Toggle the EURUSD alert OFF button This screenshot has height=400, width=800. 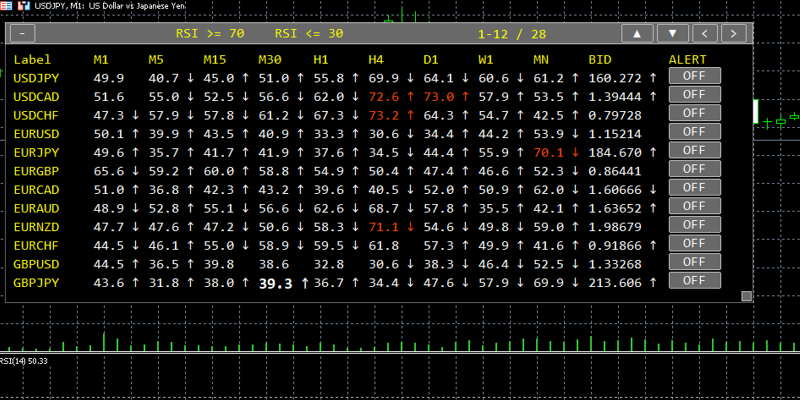pyautogui.click(x=694, y=132)
